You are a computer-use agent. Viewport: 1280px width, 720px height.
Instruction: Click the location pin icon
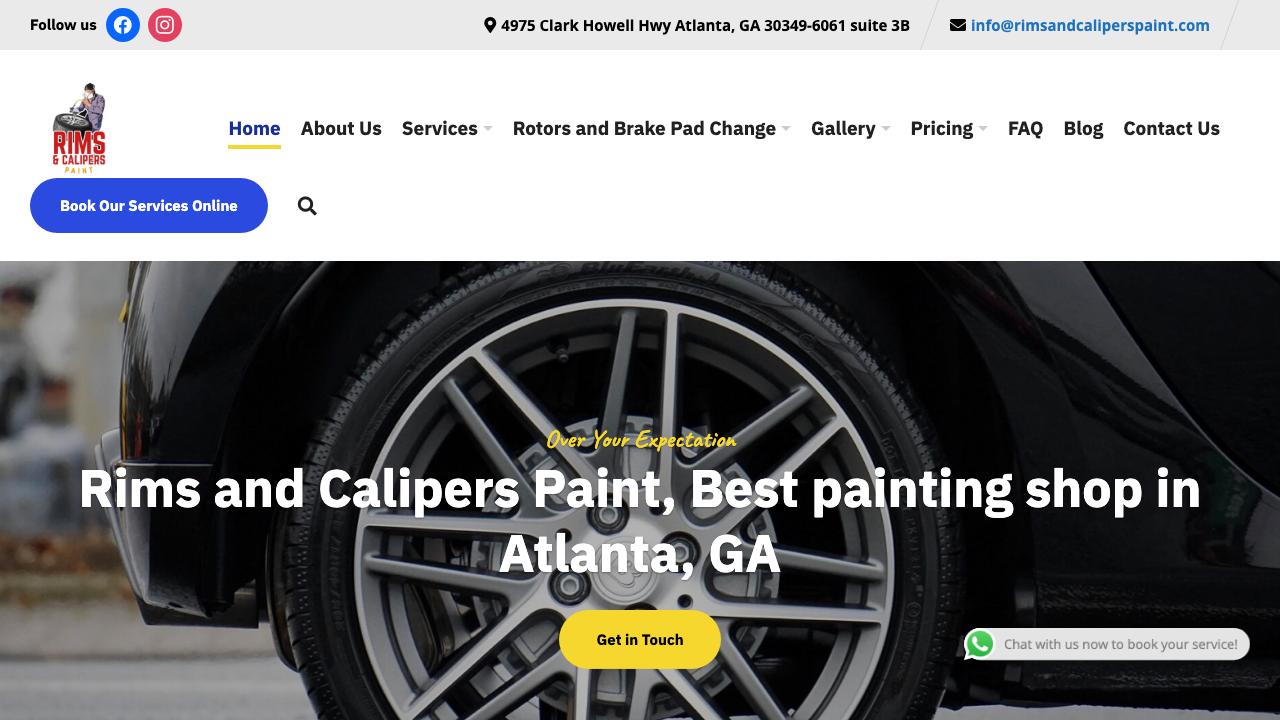coord(490,25)
